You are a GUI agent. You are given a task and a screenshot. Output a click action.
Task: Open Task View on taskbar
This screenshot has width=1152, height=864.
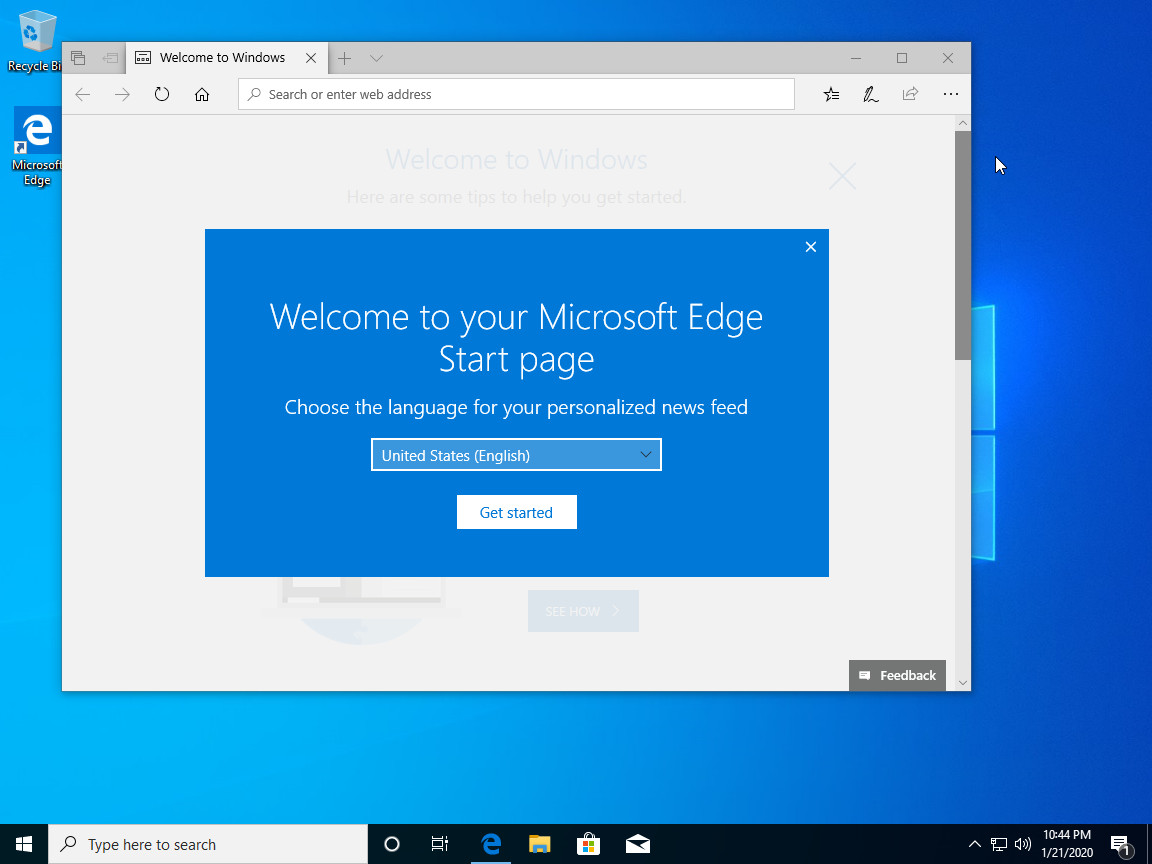[x=439, y=844]
